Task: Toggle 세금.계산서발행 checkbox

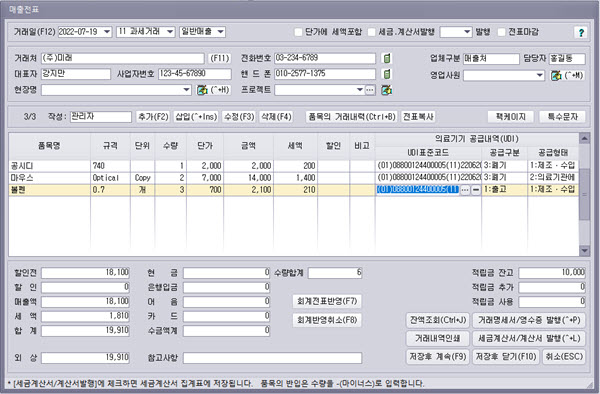Action: point(372,32)
